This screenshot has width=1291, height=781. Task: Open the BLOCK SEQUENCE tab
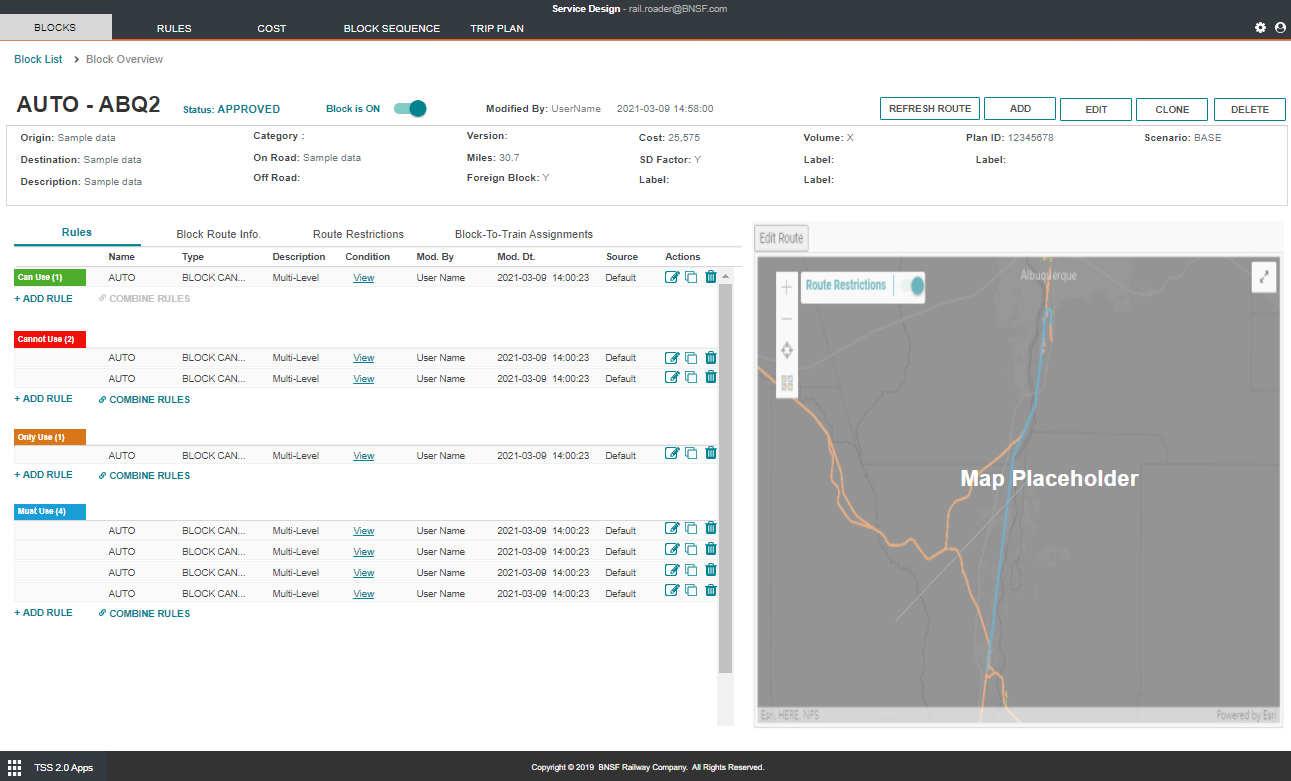(x=392, y=28)
